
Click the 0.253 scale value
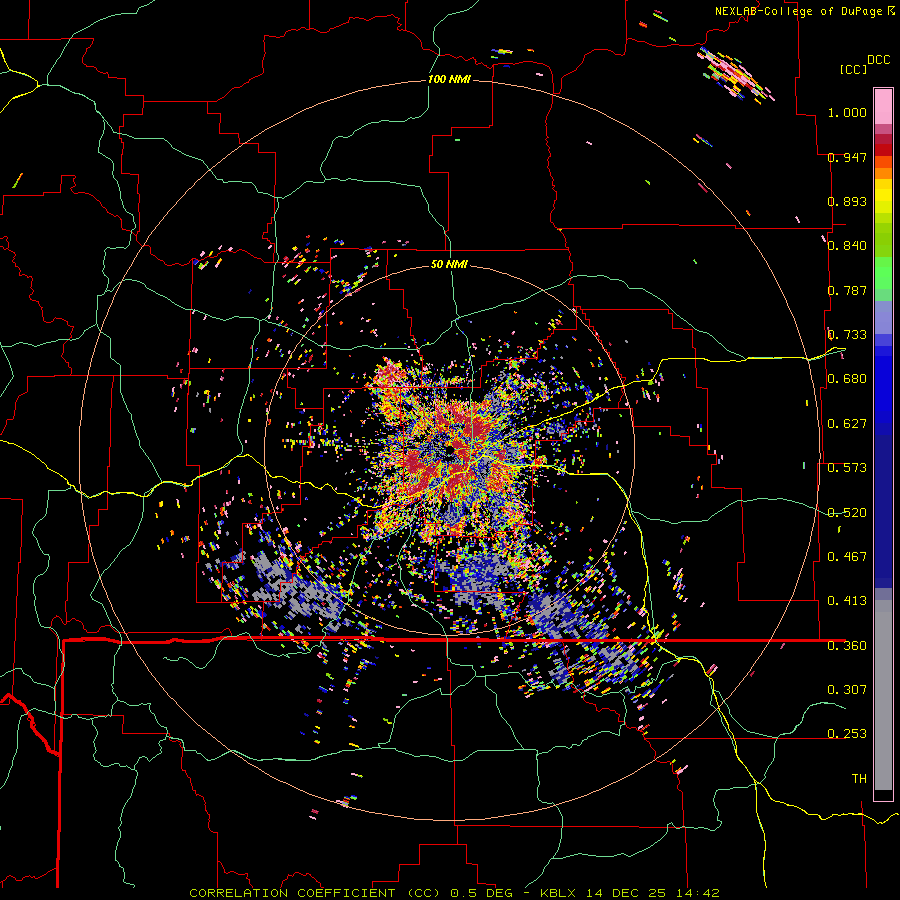(847, 734)
